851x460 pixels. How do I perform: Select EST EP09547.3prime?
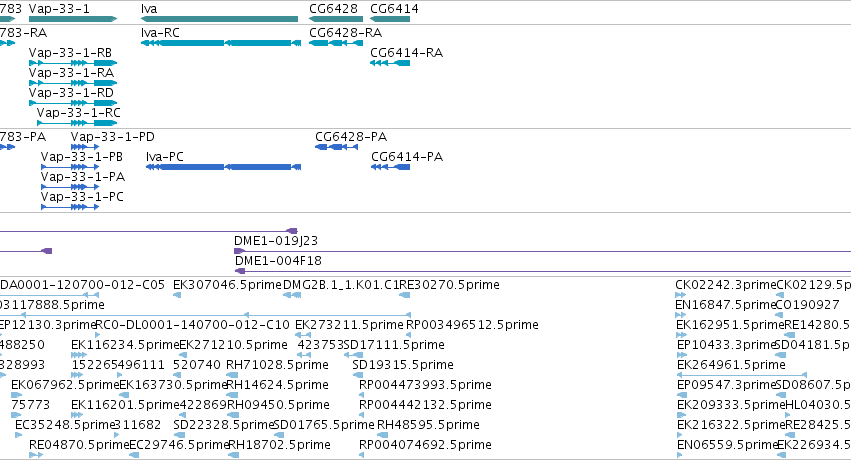tap(726, 385)
